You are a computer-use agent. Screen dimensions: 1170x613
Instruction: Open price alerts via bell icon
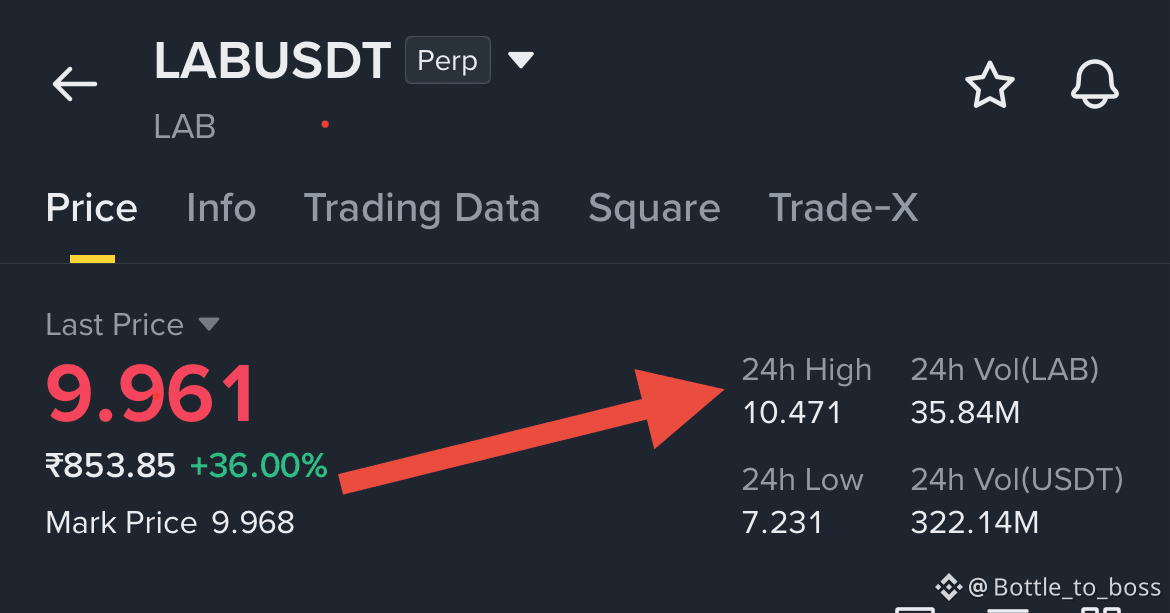[1095, 84]
